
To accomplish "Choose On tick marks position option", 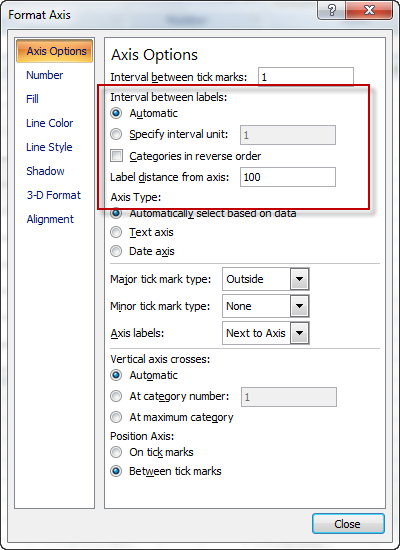I will pos(116,452).
